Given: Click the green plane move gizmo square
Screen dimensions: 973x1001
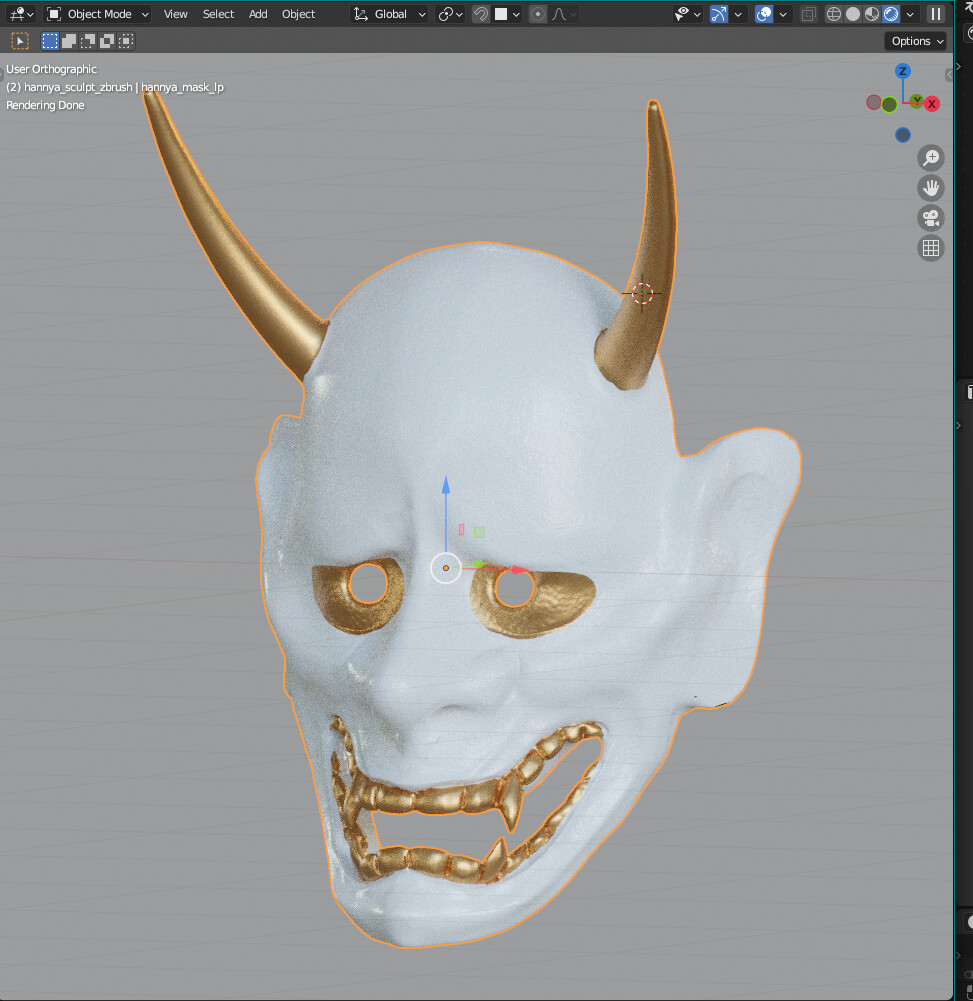Looking at the screenshot, I should click(479, 532).
